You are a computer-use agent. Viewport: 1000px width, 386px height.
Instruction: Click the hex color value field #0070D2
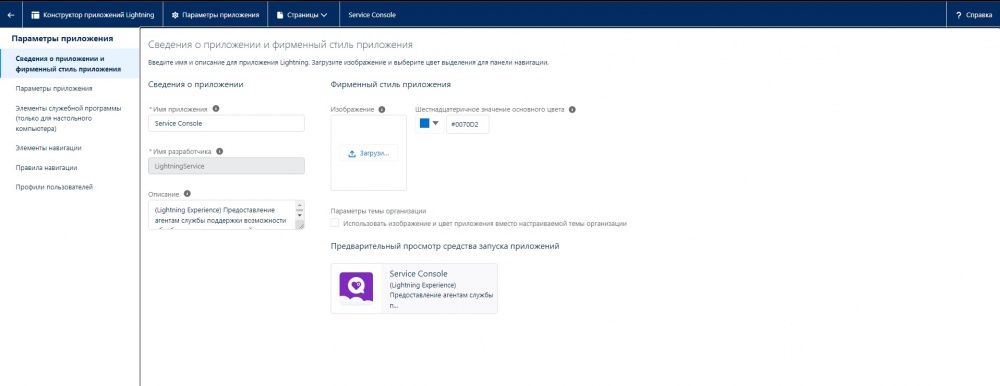(467, 125)
